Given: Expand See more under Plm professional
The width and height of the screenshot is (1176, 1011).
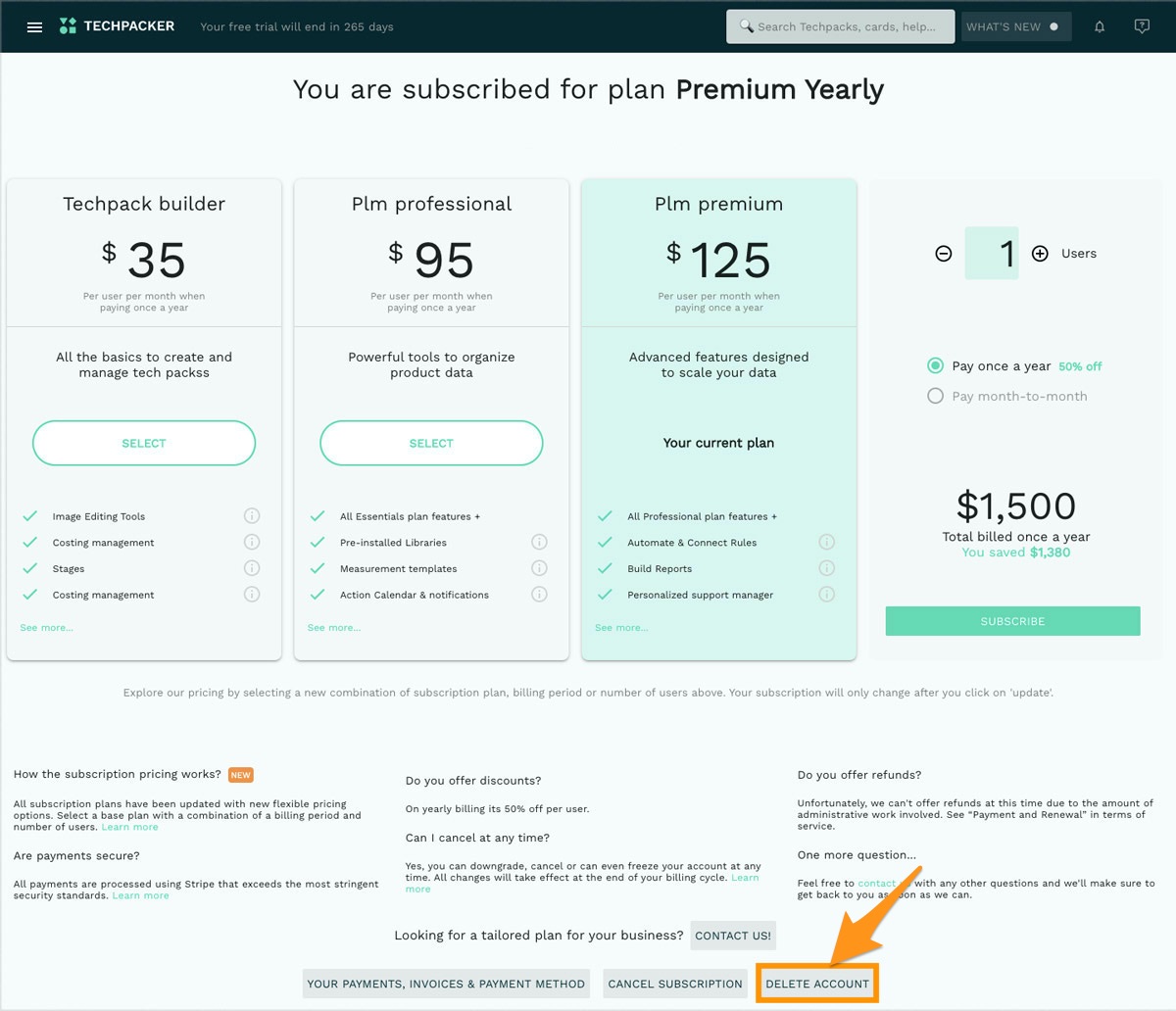Looking at the screenshot, I should [x=333, y=628].
